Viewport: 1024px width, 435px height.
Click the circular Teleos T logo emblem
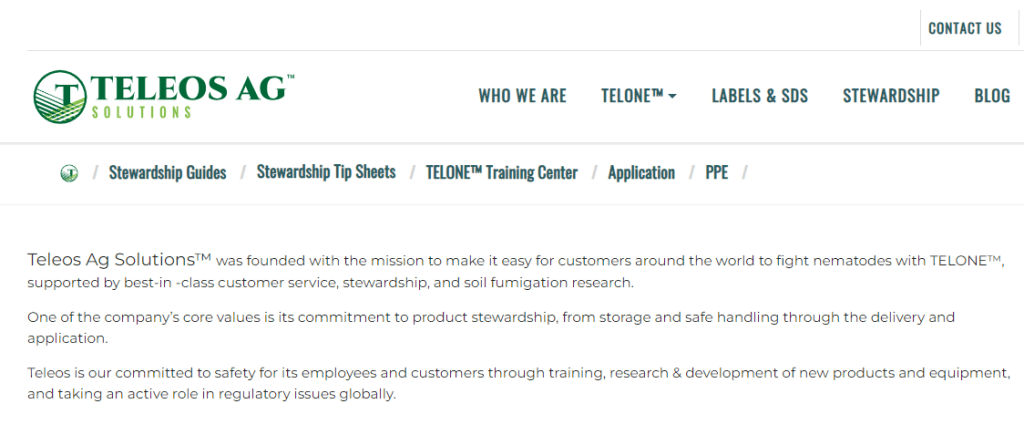tap(60, 97)
